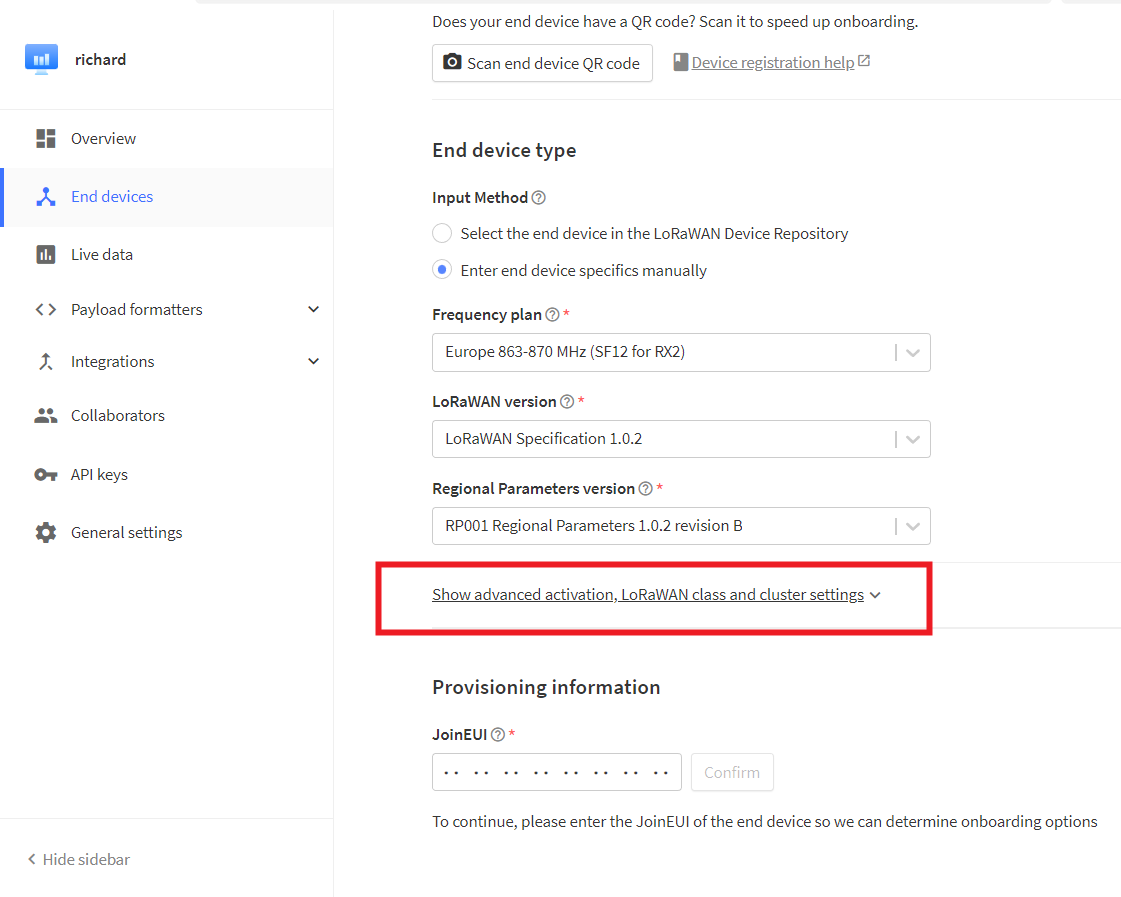Screen dimensions: 1121x897
Task: Open the Frequency plan dropdown
Action: click(x=680, y=352)
